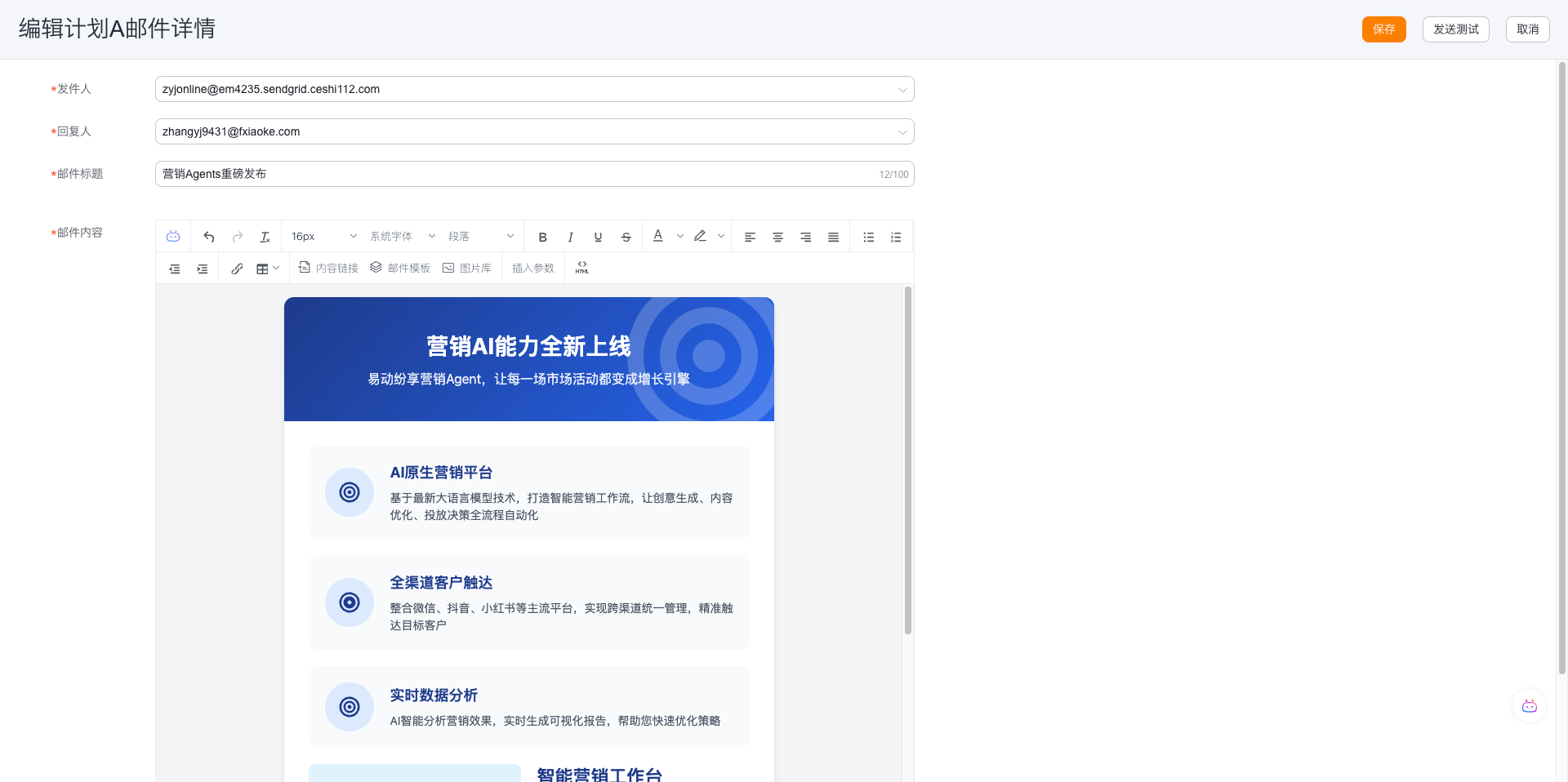This screenshot has width=1568, height=782.
Task: Click the floating AI assistant icon
Action: tap(1529, 706)
